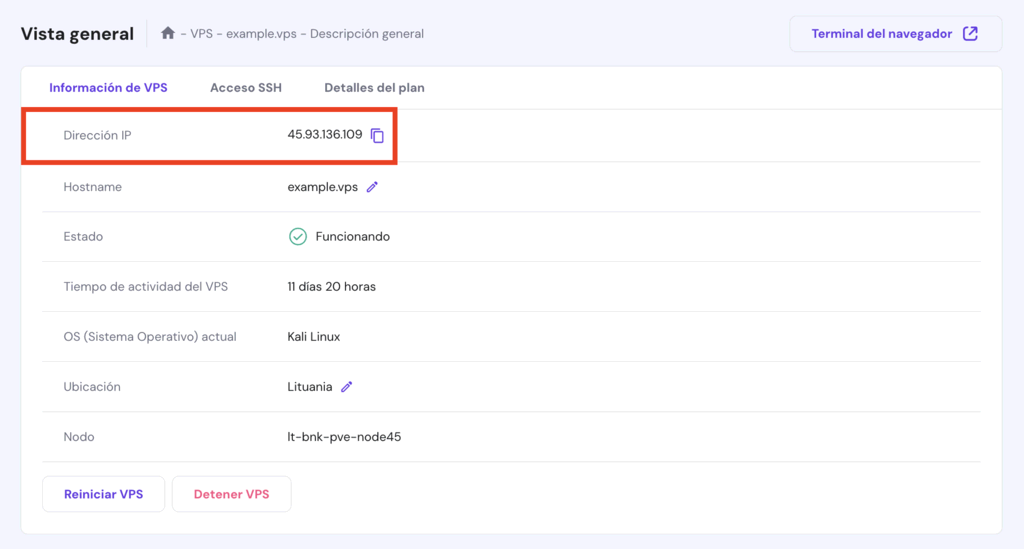Viewport: 1024px width, 549px height.
Task: Click the external link icon on Terminal del navegador
Action: tap(970, 33)
